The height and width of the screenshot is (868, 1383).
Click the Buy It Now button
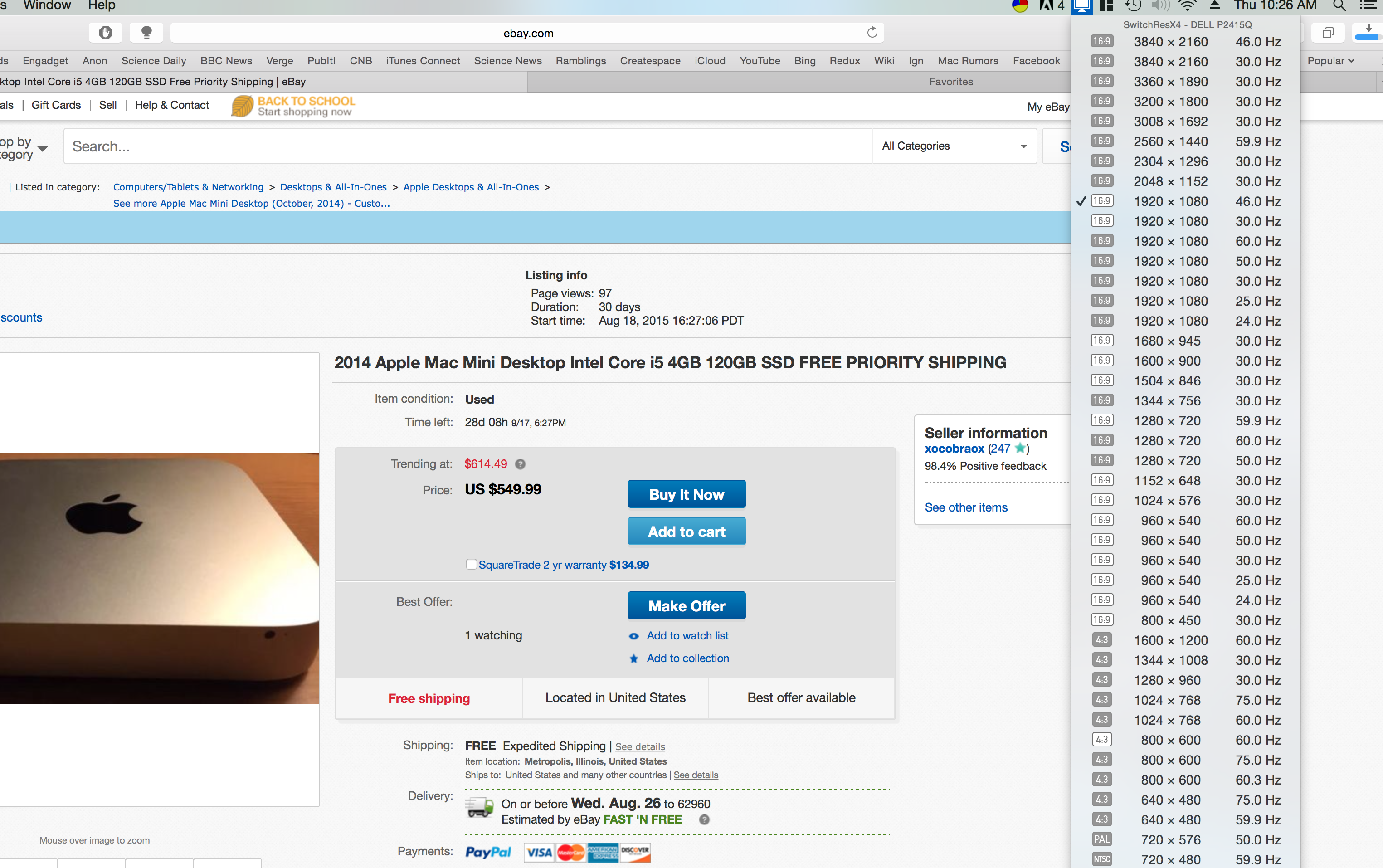687,494
